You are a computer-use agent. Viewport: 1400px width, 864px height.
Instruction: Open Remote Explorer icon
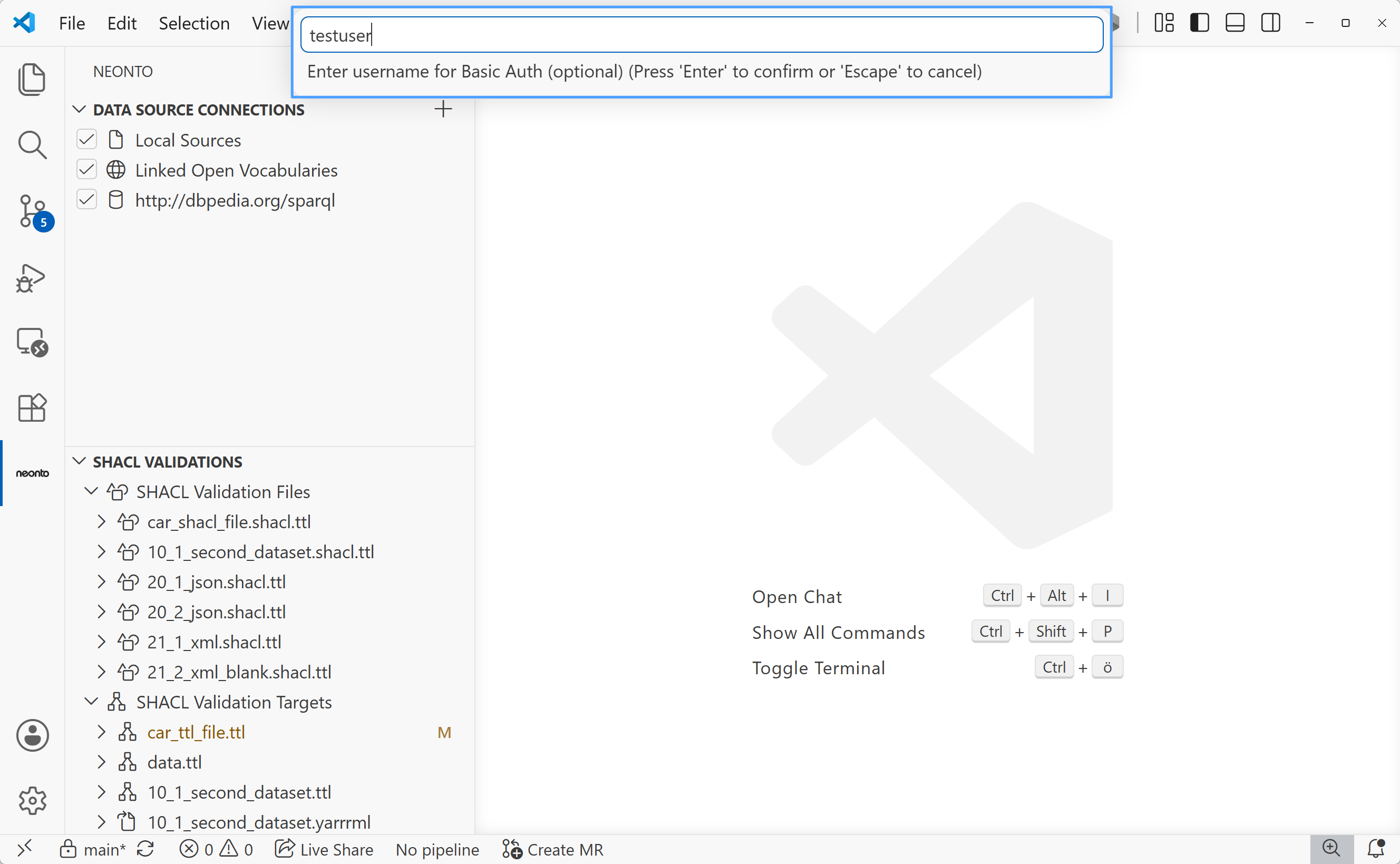tap(32, 343)
